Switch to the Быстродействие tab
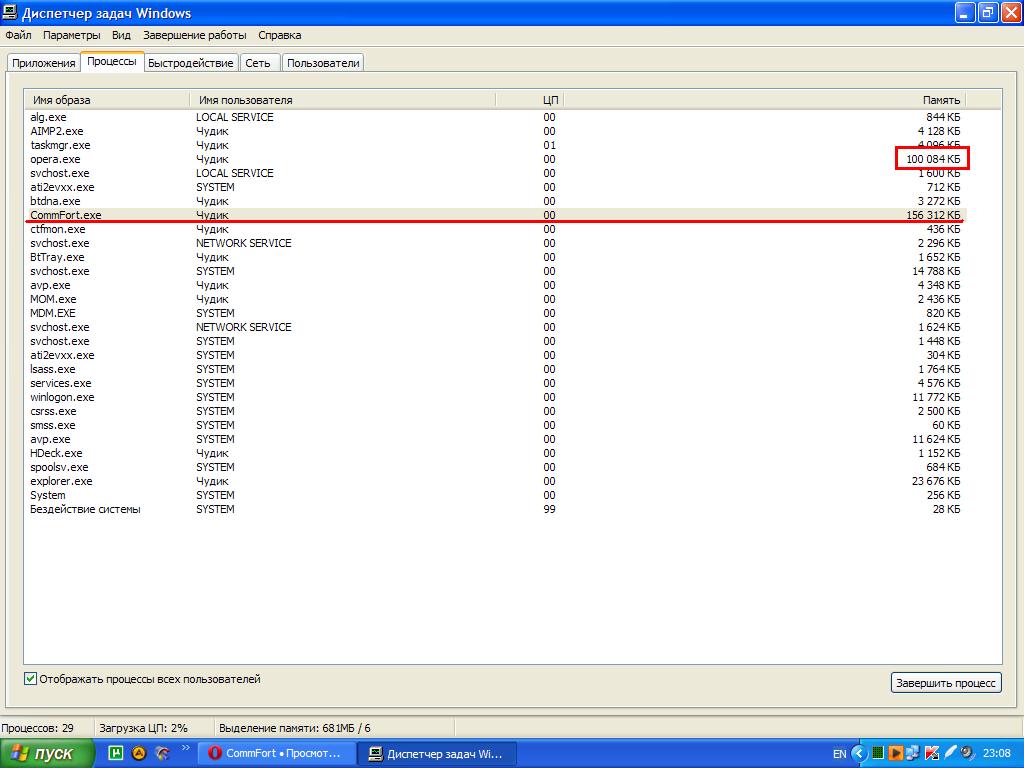Screen dimensions: 1024x768 [x=190, y=62]
